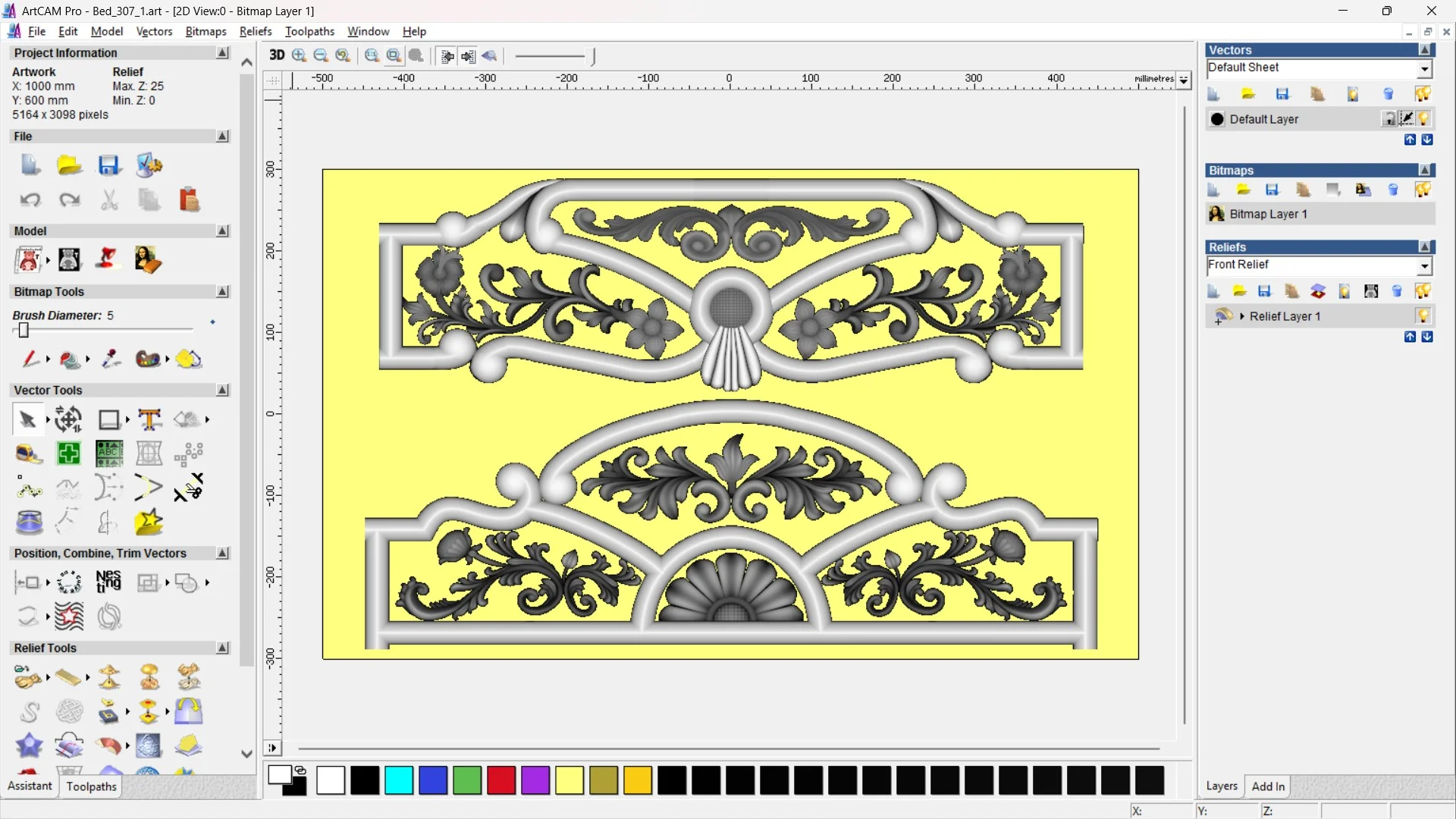The width and height of the screenshot is (1456, 819).
Task: Collapse the Project Information section
Action: point(222,53)
